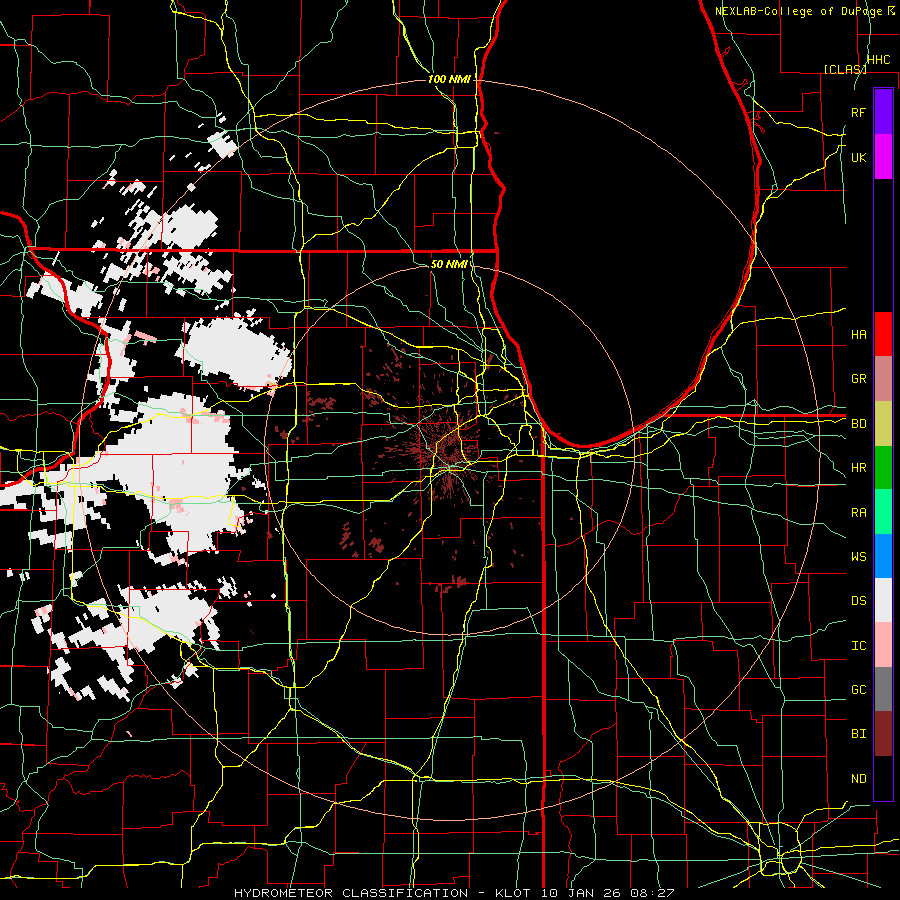This screenshot has height=900, width=900.
Task: Click the GR legend label
Action: 858,379
